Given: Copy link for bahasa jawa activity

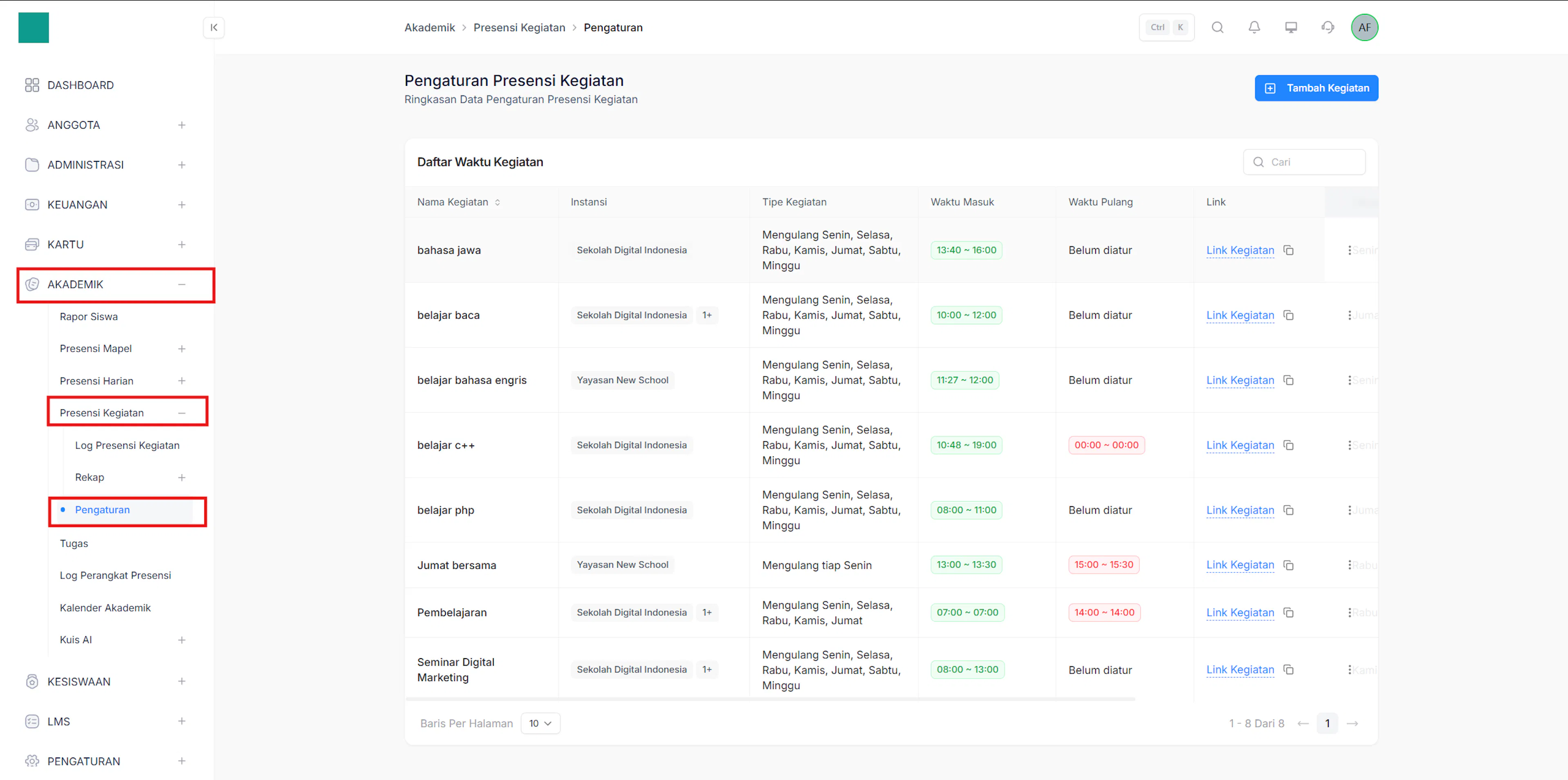Looking at the screenshot, I should point(1289,250).
